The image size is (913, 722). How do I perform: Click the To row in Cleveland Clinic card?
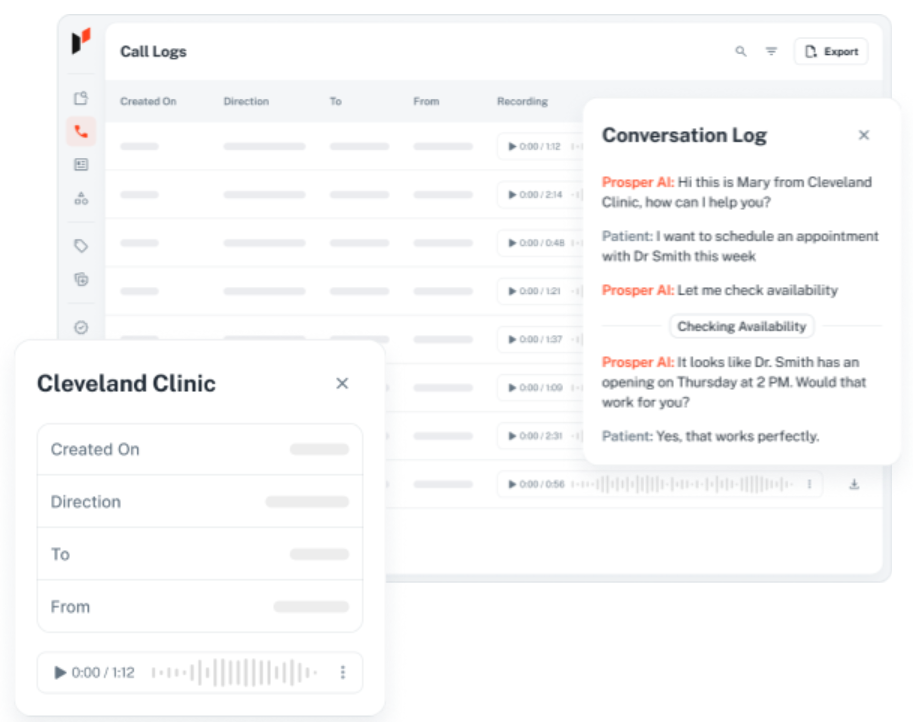[x=200, y=554]
